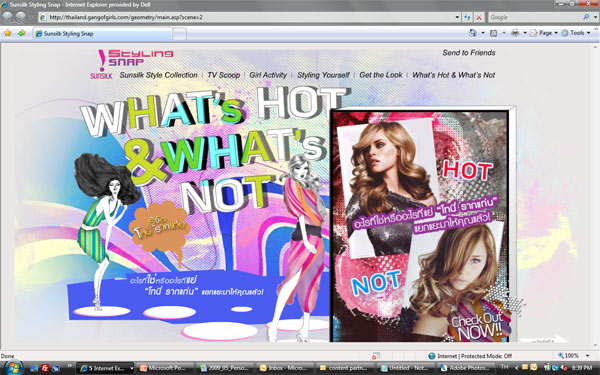Click the Add to Favorites icon
The image size is (600, 375).
click(x=21, y=33)
